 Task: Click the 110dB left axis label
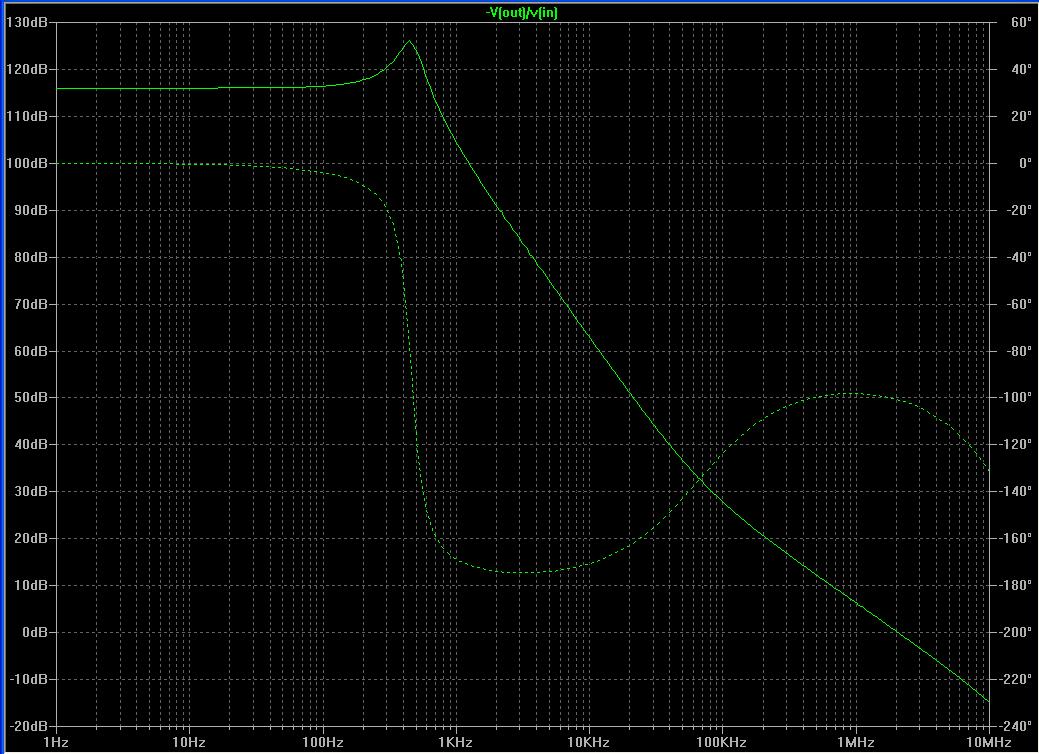pos(27,117)
